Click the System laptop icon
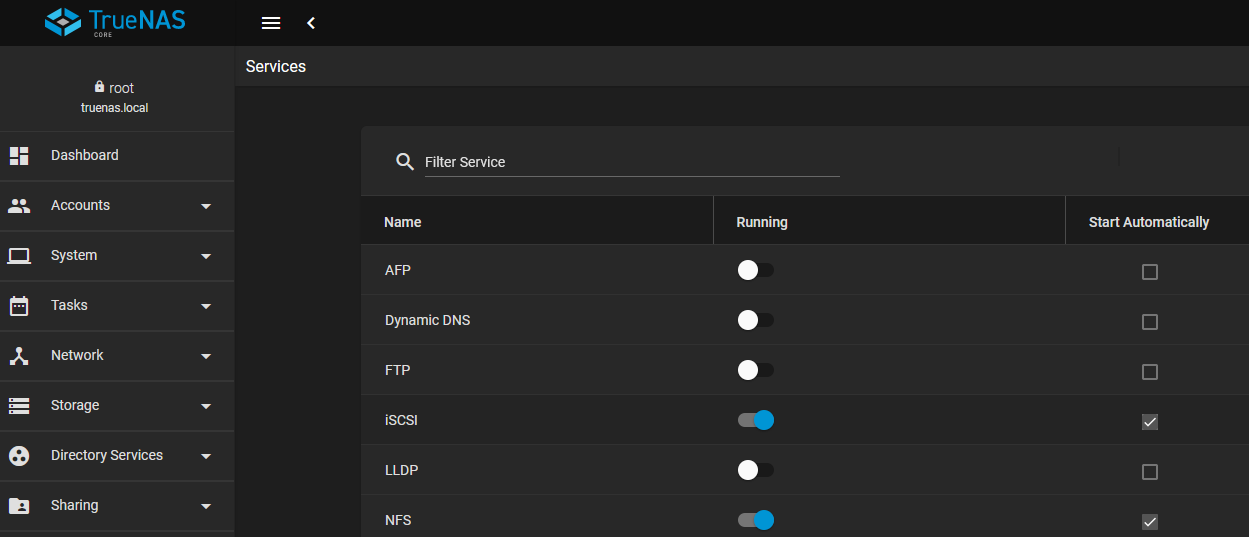 [19, 255]
